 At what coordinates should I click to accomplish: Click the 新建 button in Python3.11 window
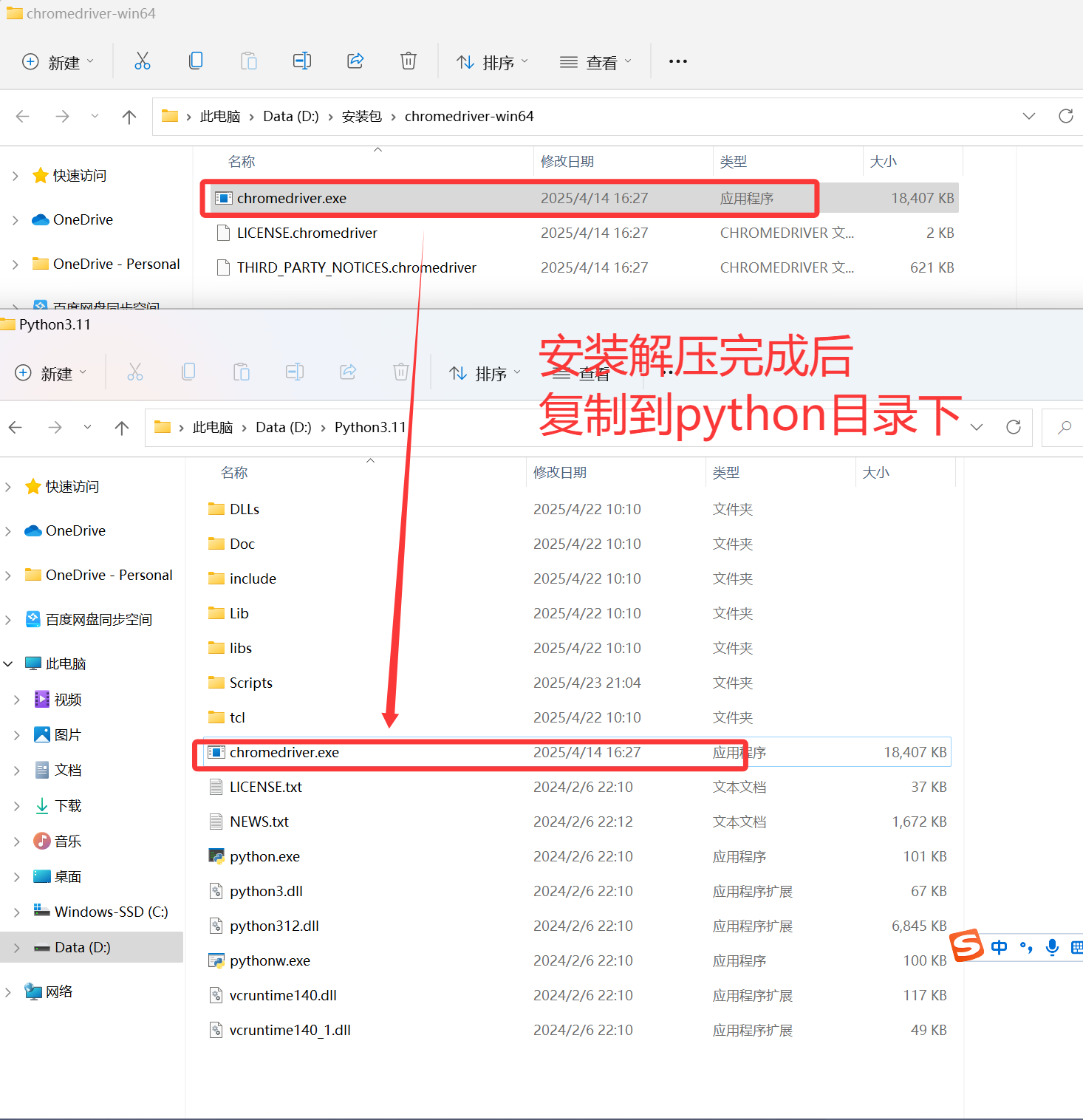51,373
